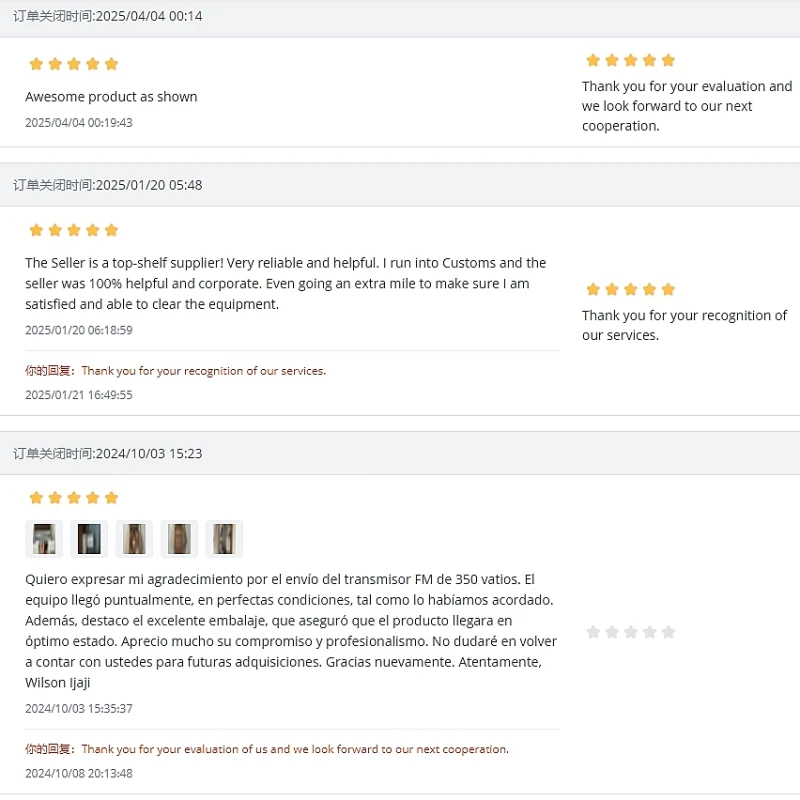Click fifth star above the Spanish review
Viewport: 800px width, 800px height.
coord(111,498)
